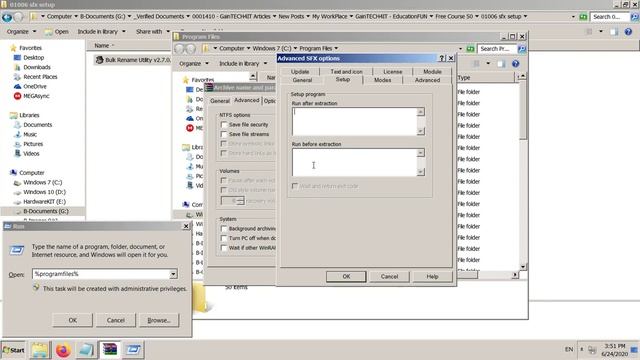640x360 pixels.
Task: Click Type column header in Program Files
Action: [486, 77]
